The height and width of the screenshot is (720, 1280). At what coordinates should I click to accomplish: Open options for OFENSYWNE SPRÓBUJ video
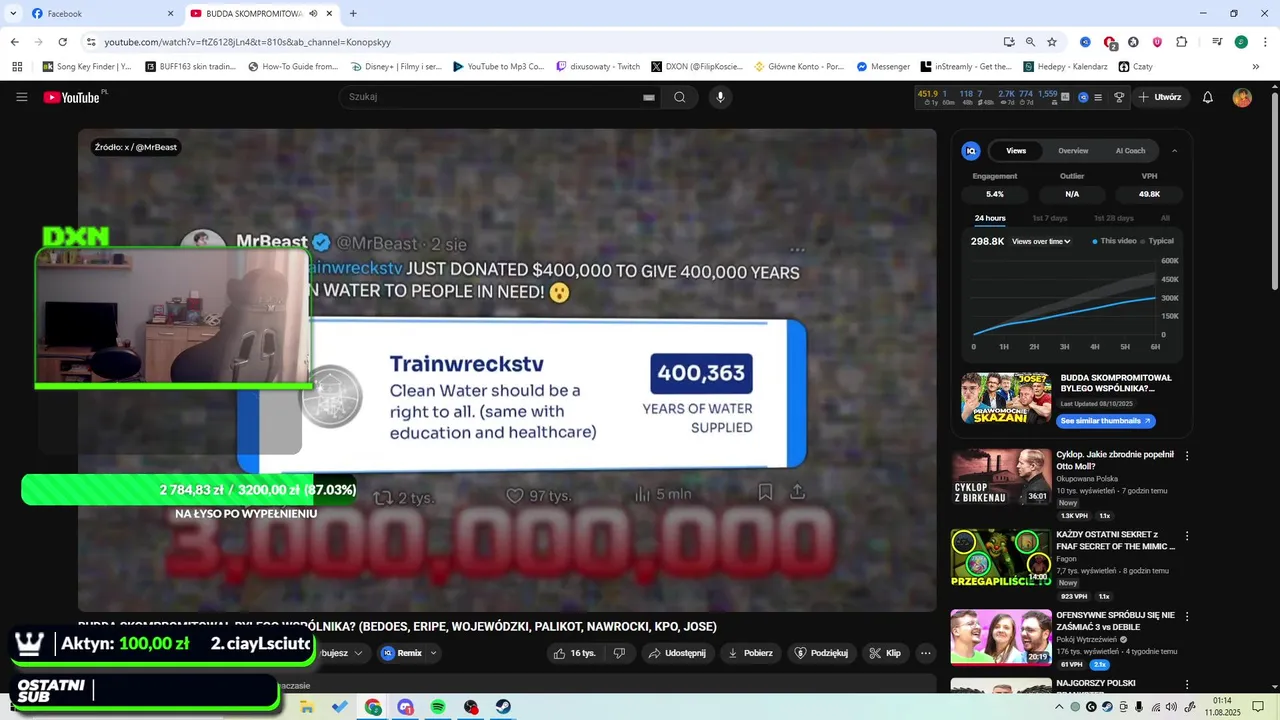(1187, 616)
